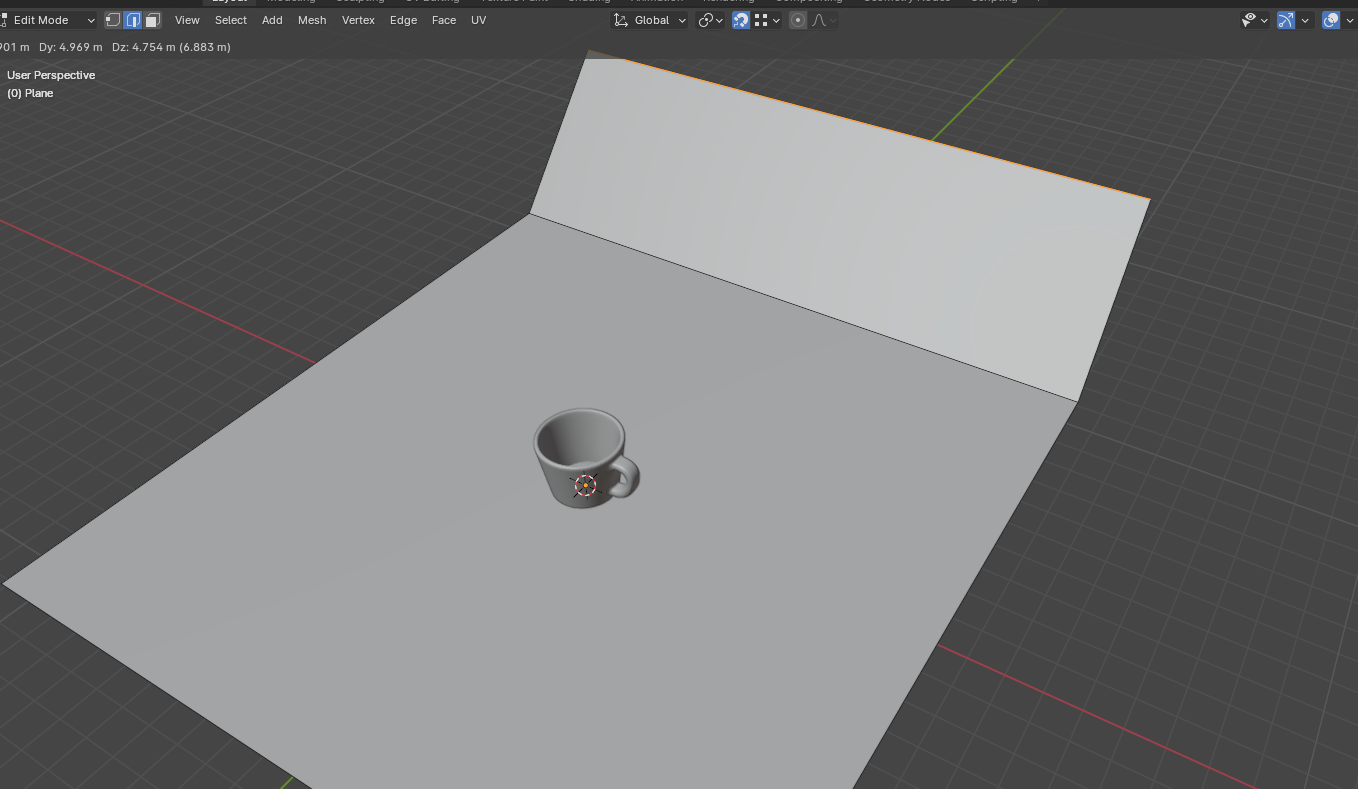1358x789 pixels.
Task: Click the '(0) Plane' object label
Action: pyautogui.click(x=30, y=93)
